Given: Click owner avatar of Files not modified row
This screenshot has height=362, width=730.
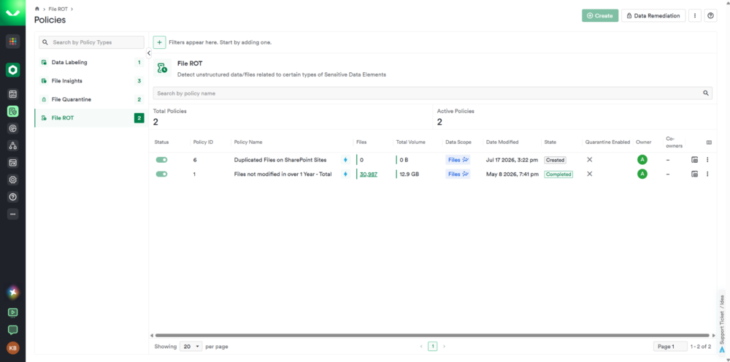Looking at the screenshot, I should click(642, 174).
